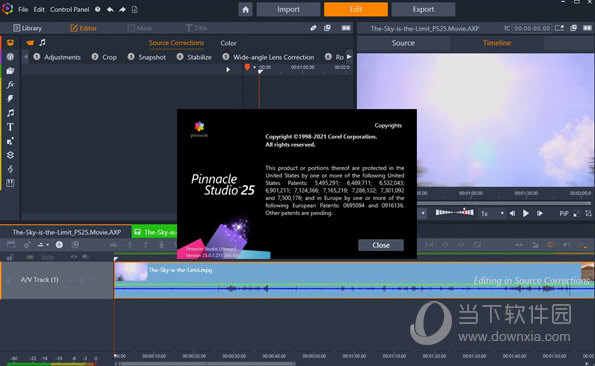This screenshot has width=595, height=366.
Task: Step back one frame in preview
Action: click(512, 214)
